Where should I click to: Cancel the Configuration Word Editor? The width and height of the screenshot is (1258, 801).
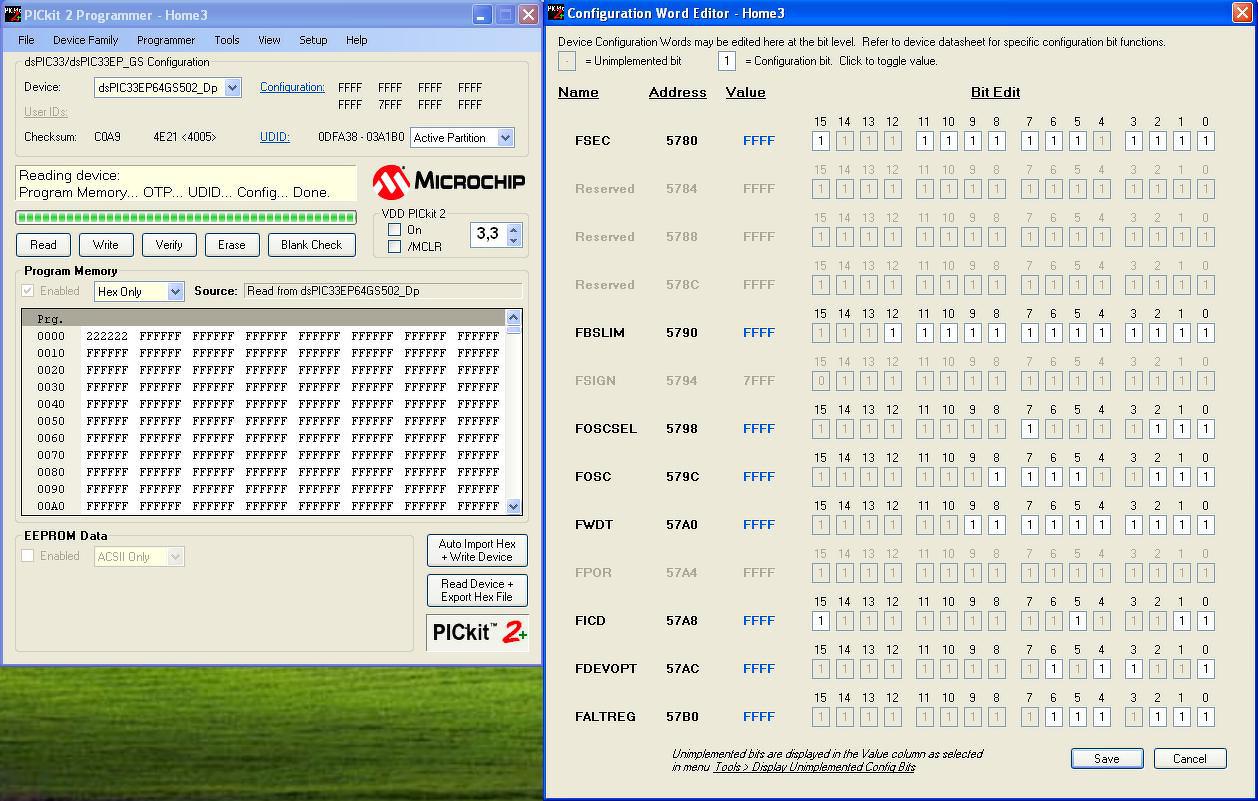click(x=1190, y=759)
